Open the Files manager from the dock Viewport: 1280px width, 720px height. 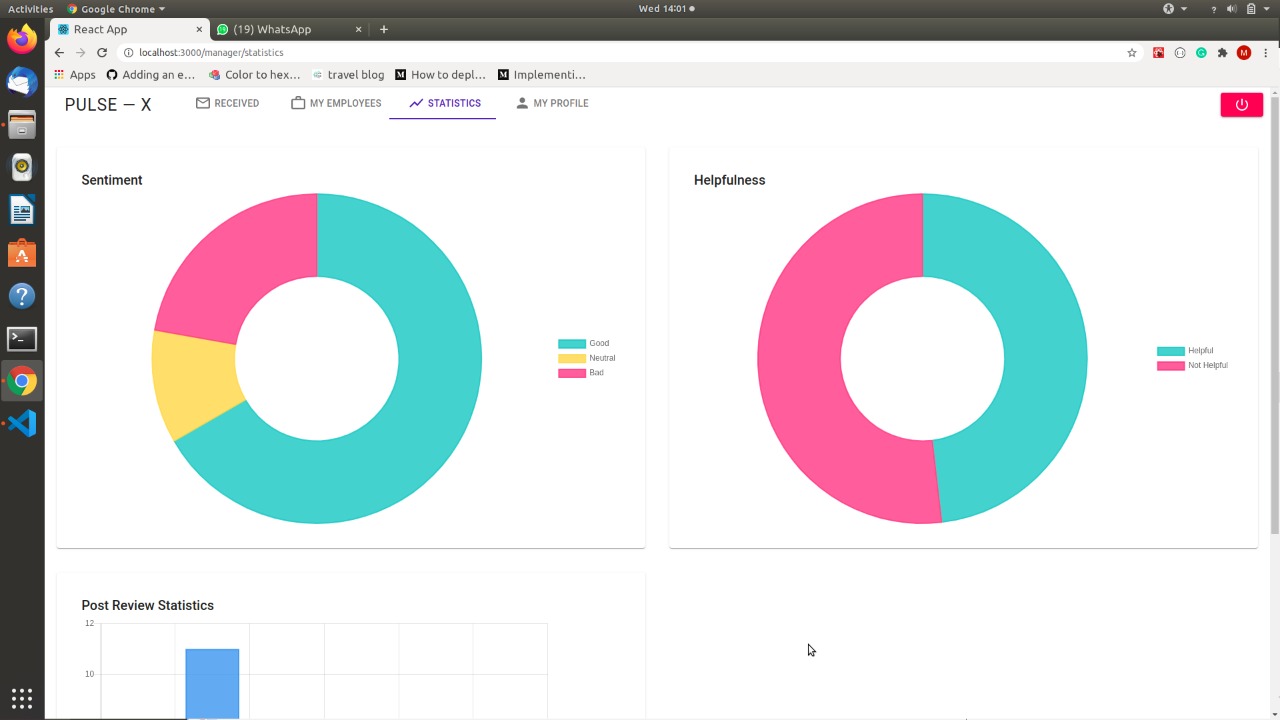pos(22,125)
